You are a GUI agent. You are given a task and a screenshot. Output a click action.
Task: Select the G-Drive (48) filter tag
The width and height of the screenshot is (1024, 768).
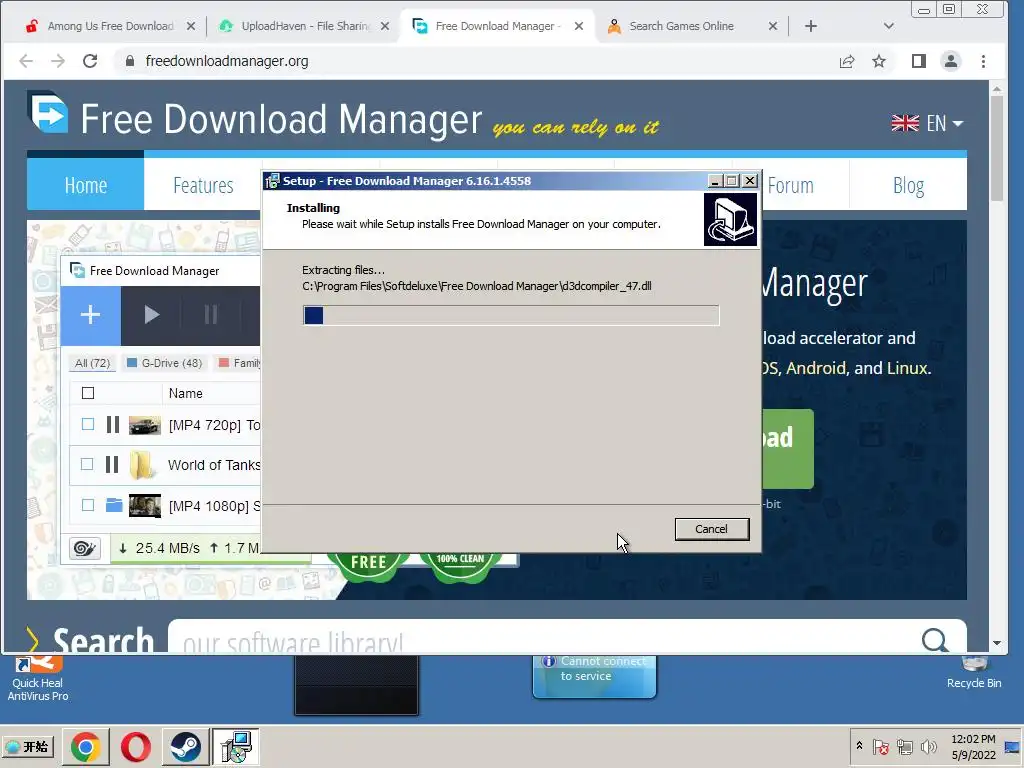coord(165,363)
